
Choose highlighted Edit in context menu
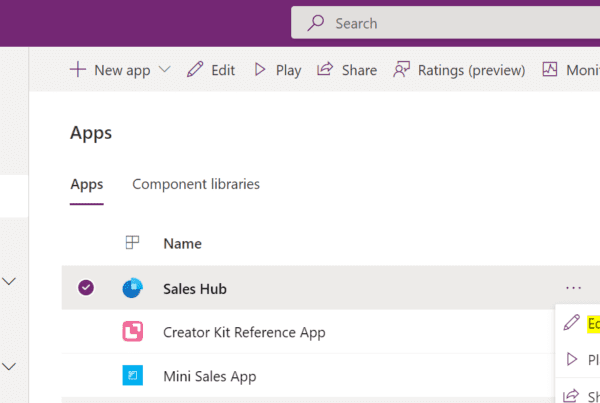pyautogui.click(x=594, y=324)
